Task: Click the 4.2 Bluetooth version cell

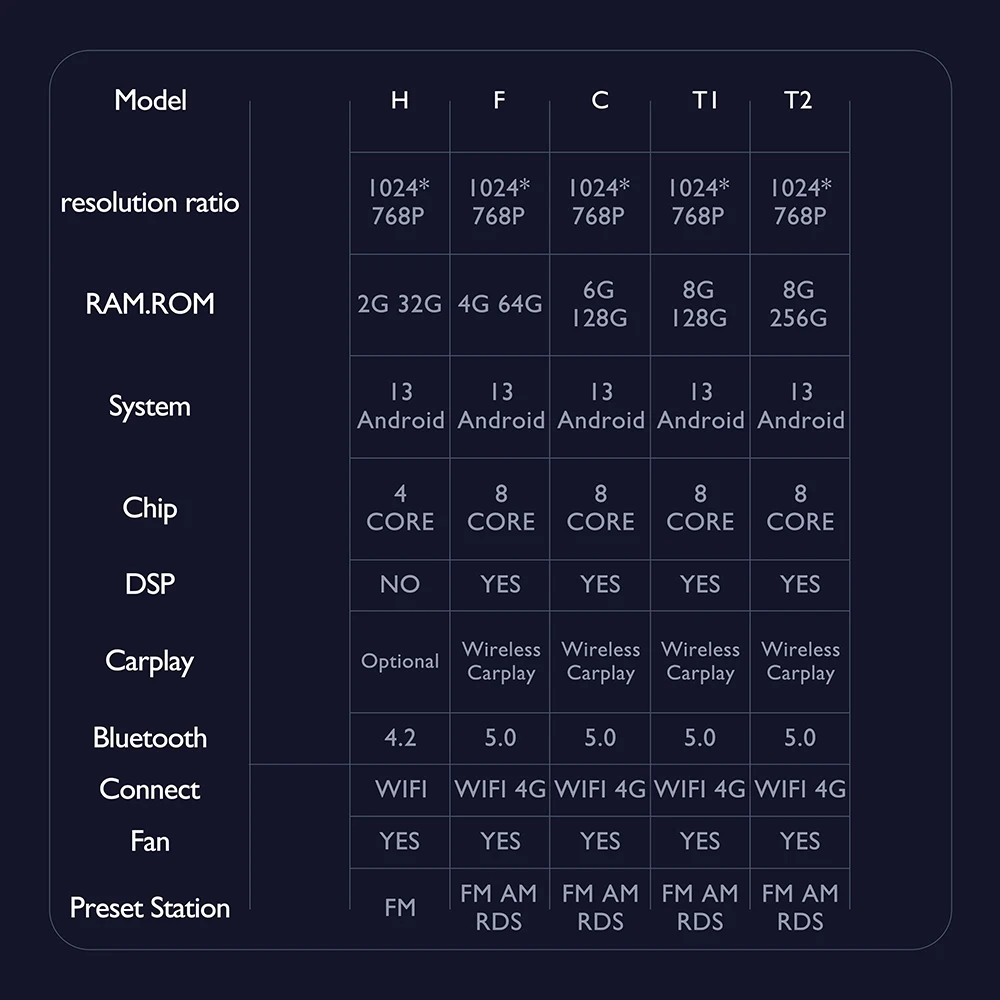Action: click(x=399, y=738)
